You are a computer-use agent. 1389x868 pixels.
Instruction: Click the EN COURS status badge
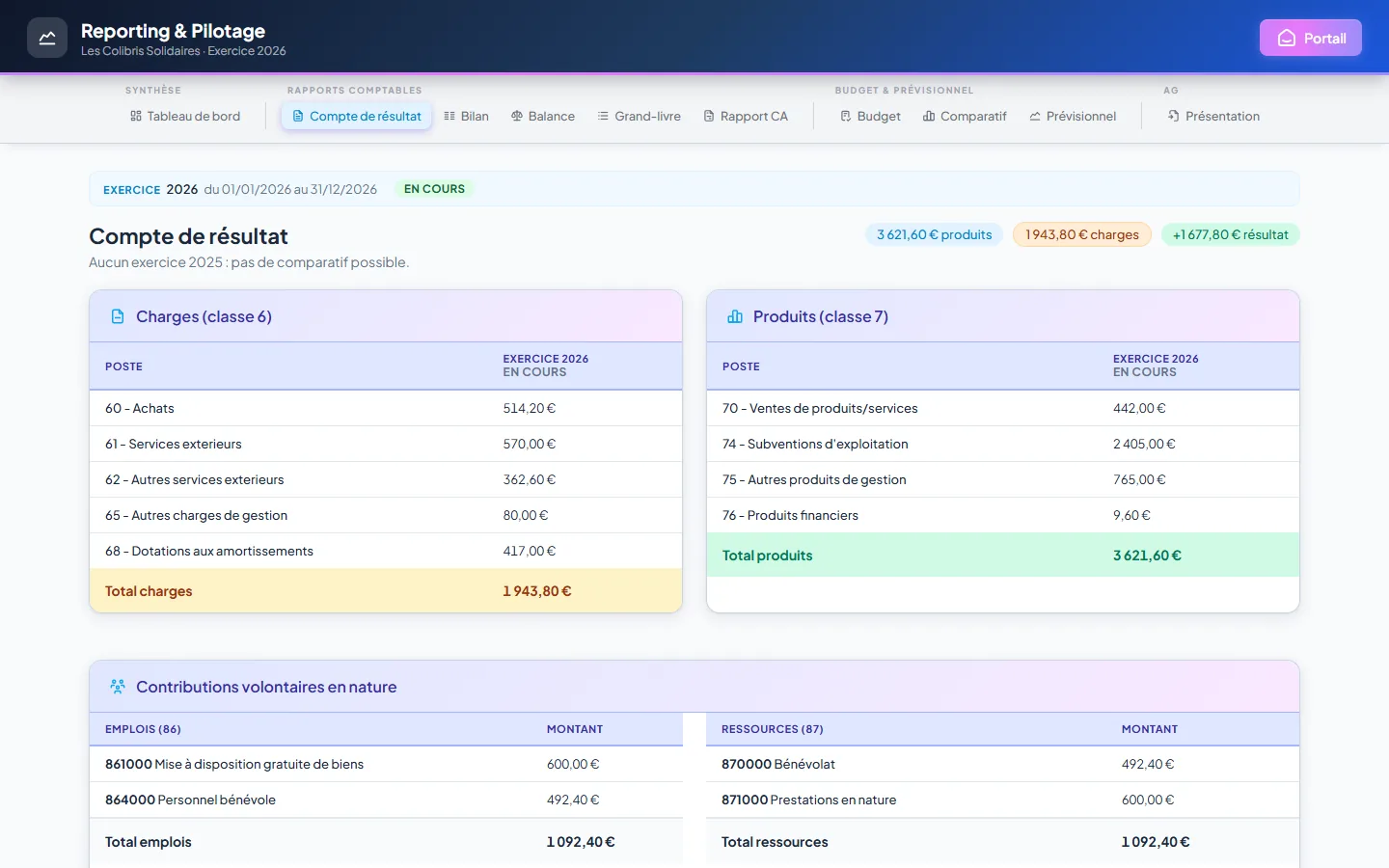click(x=434, y=189)
